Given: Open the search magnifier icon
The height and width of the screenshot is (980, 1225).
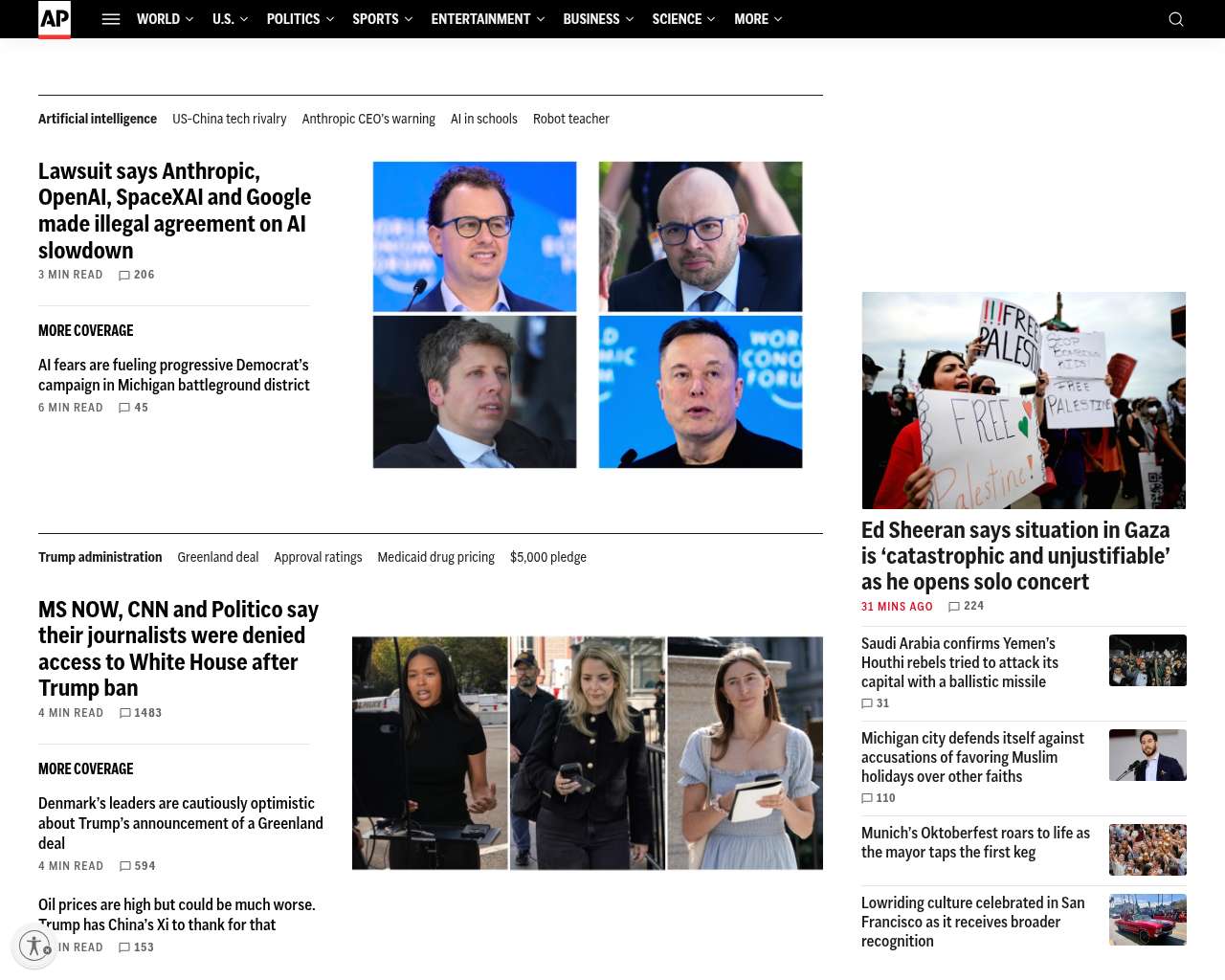Looking at the screenshot, I should click(x=1176, y=19).
